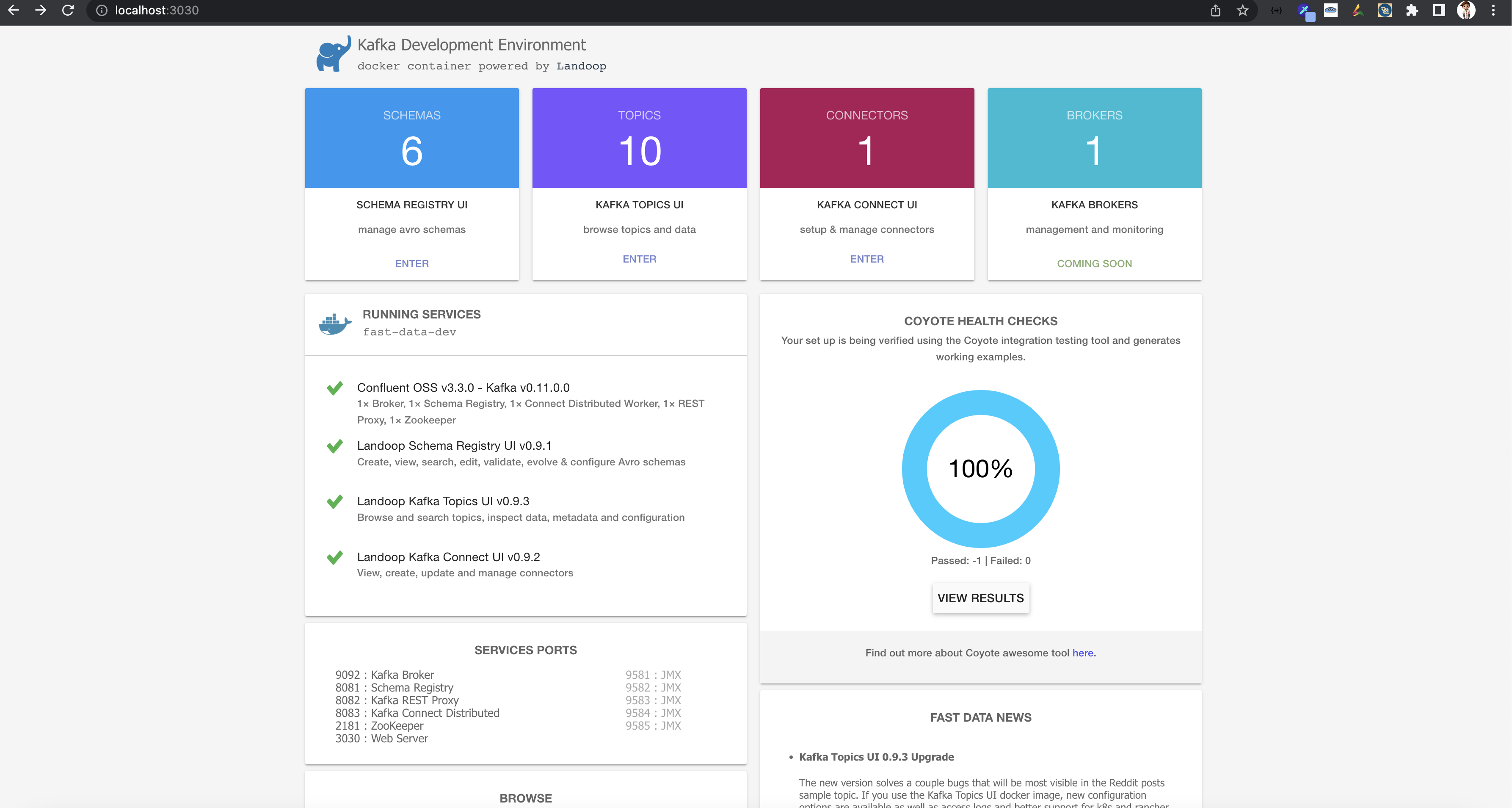Viewport: 1512px width, 808px height.
Task: Click the back navigation arrow
Action: (x=13, y=10)
